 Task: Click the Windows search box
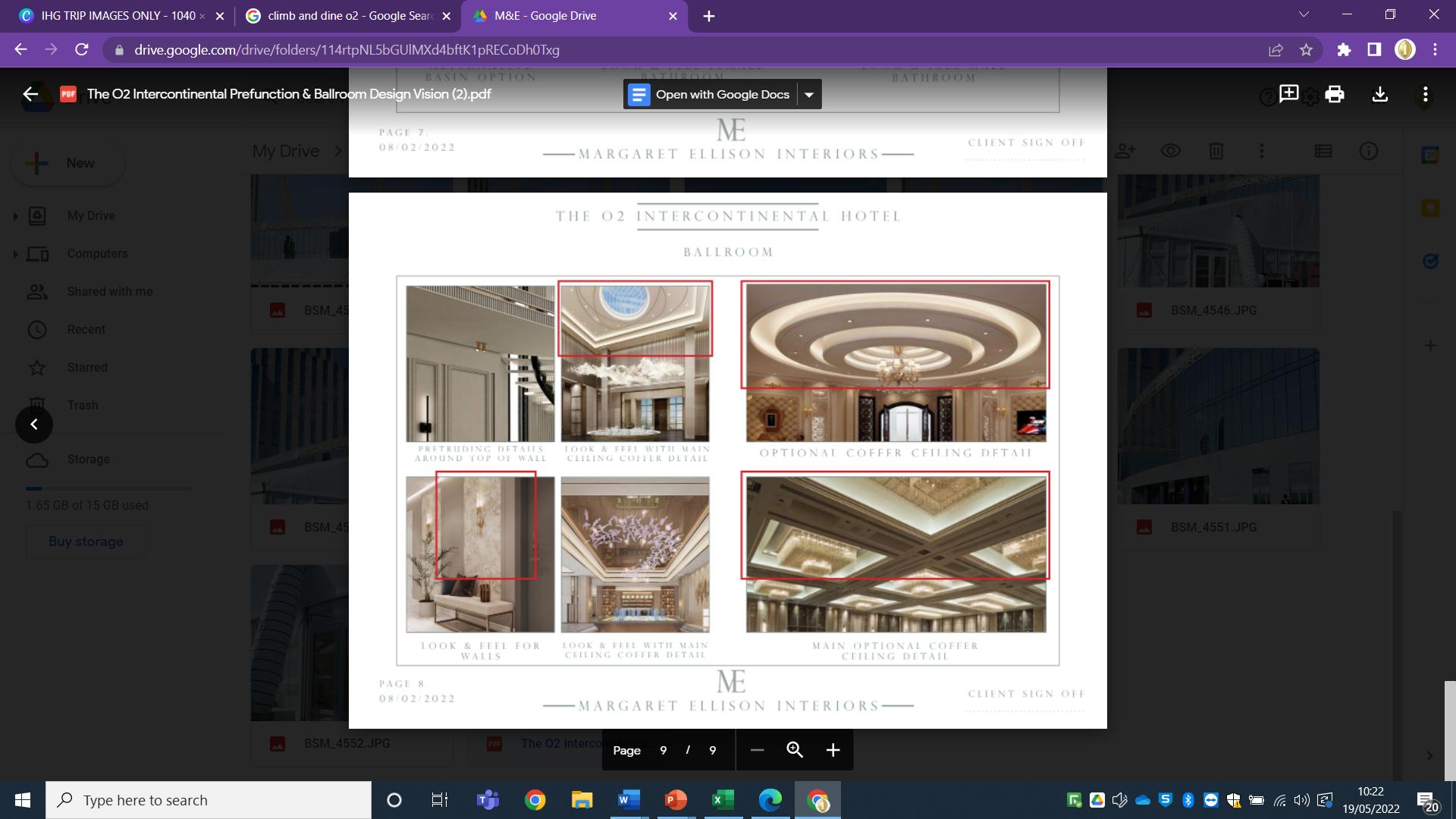209,800
